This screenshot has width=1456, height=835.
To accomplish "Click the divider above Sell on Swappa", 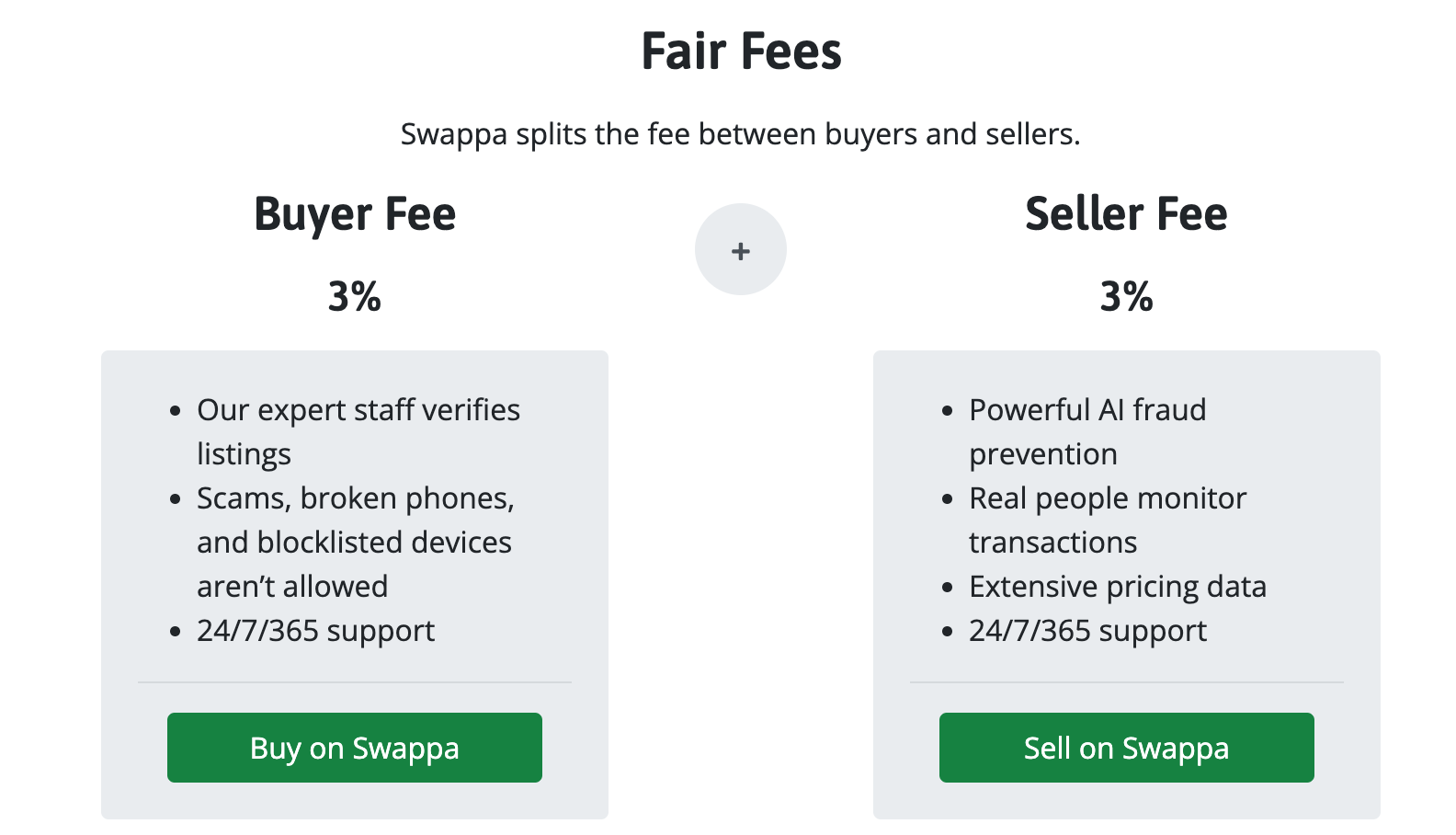I will pos(1126,682).
